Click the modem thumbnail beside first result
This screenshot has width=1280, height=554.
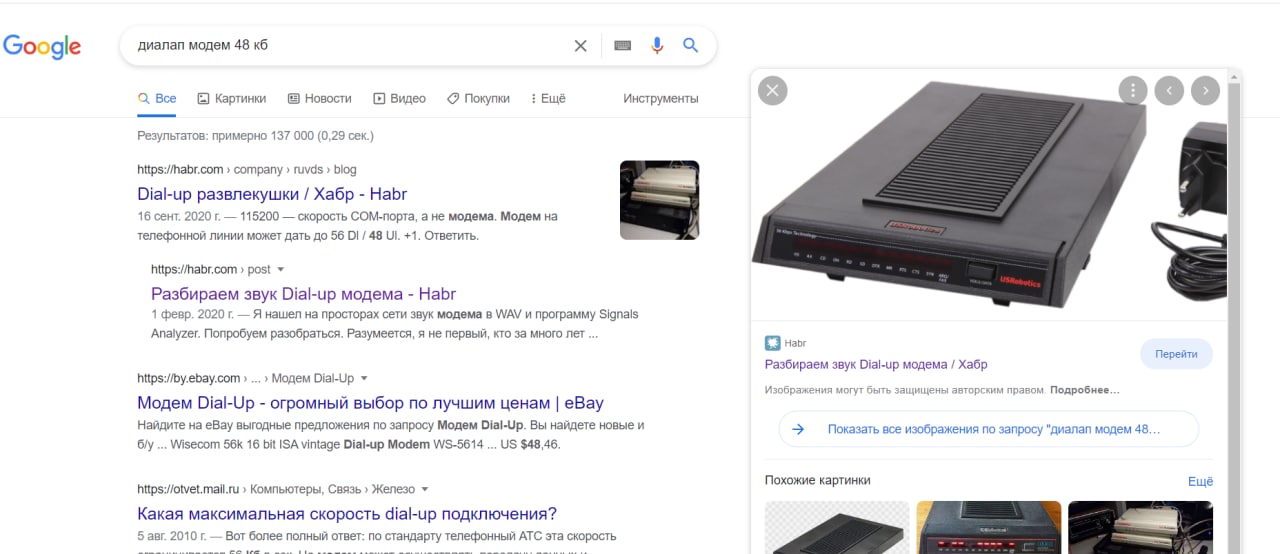pos(659,200)
